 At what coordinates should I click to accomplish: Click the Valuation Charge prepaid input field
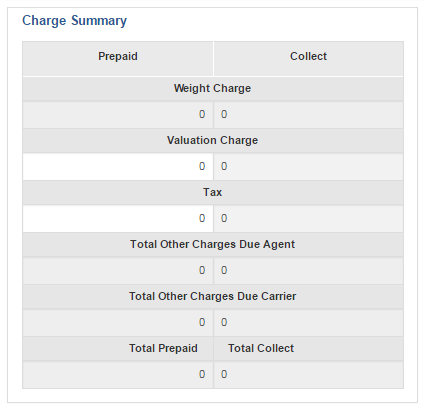point(118,166)
